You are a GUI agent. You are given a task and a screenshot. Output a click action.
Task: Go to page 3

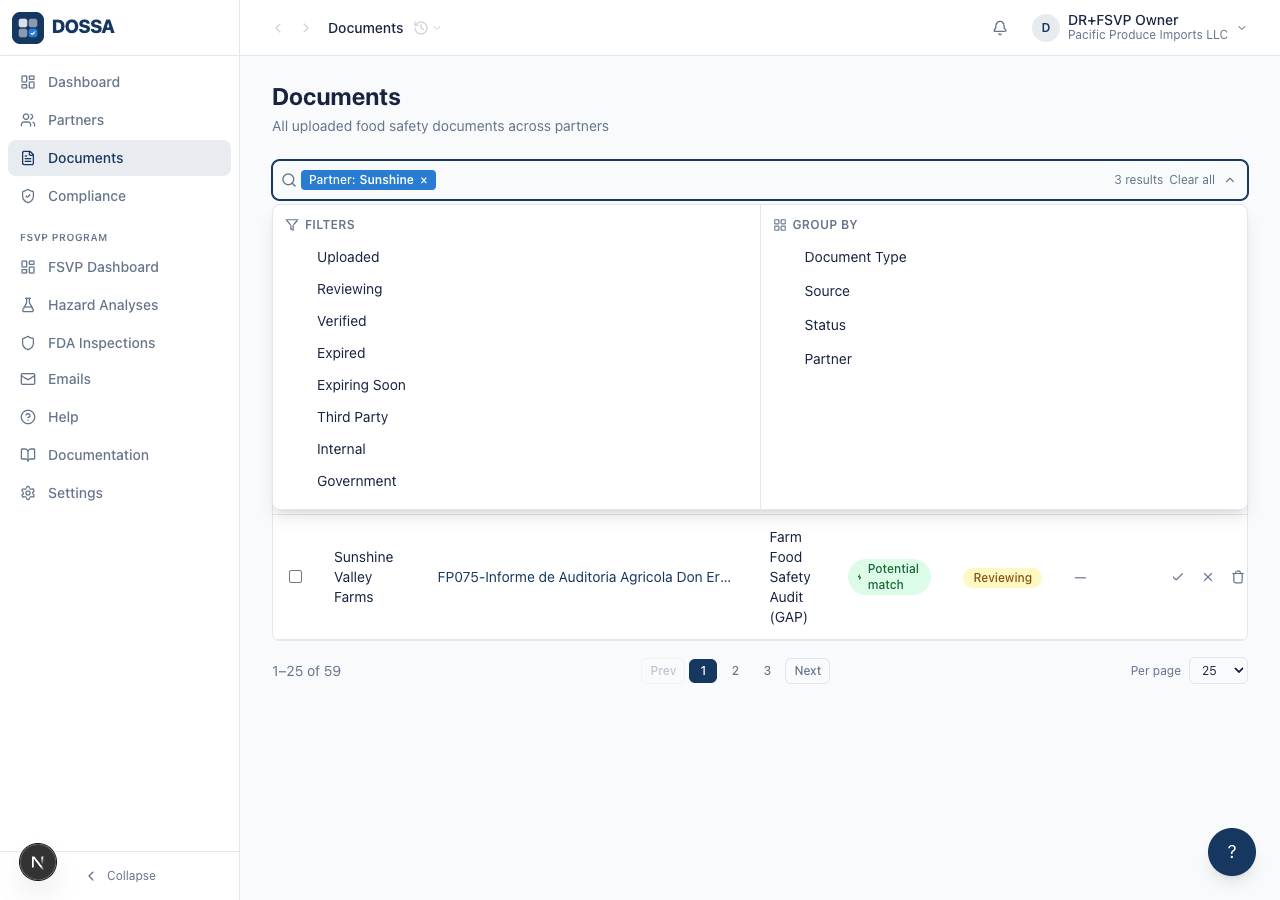[x=767, y=671]
